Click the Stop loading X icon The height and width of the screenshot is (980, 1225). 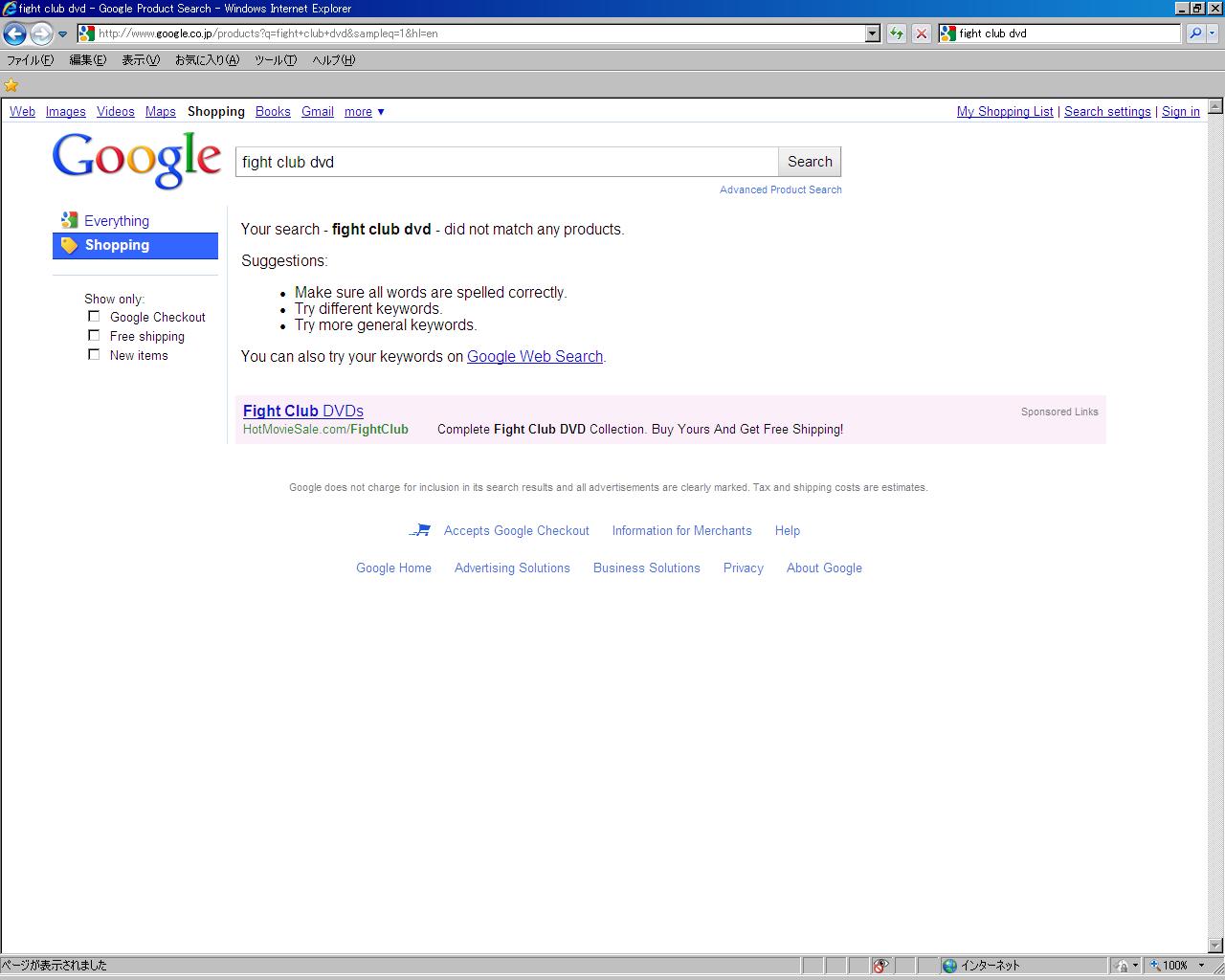921,33
